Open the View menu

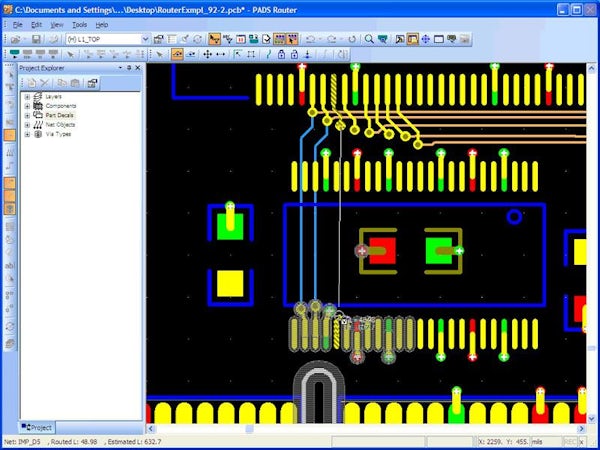tap(57, 25)
